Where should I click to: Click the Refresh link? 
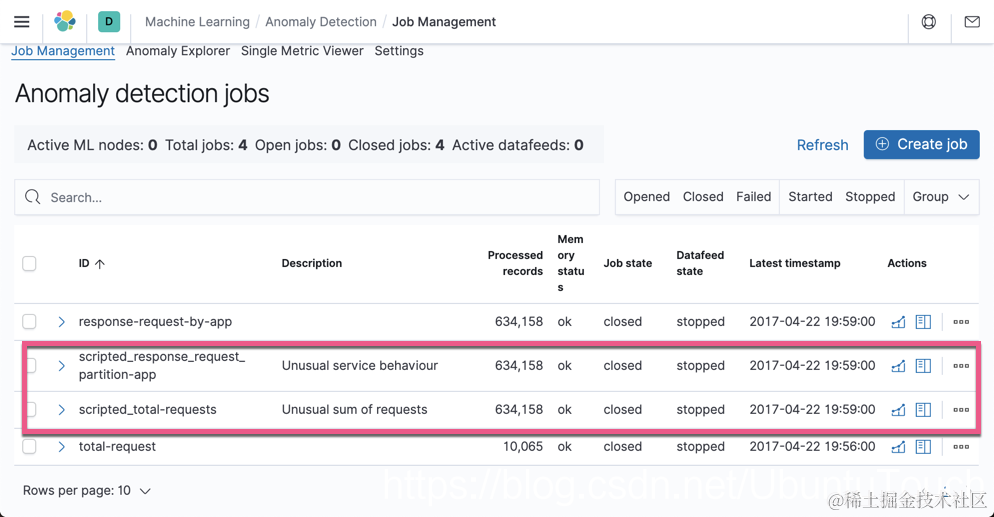(822, 145)
